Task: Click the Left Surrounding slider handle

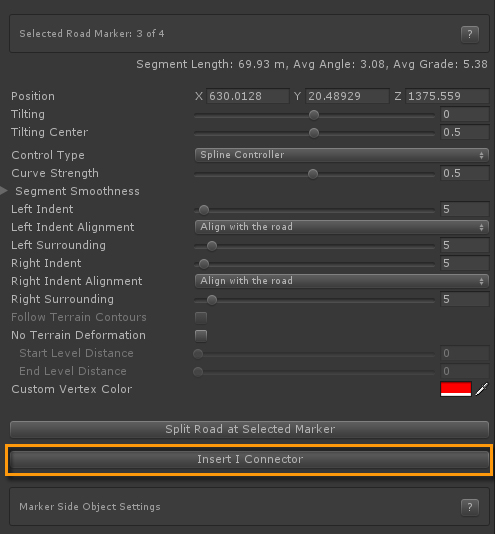Action: (212, 246)
